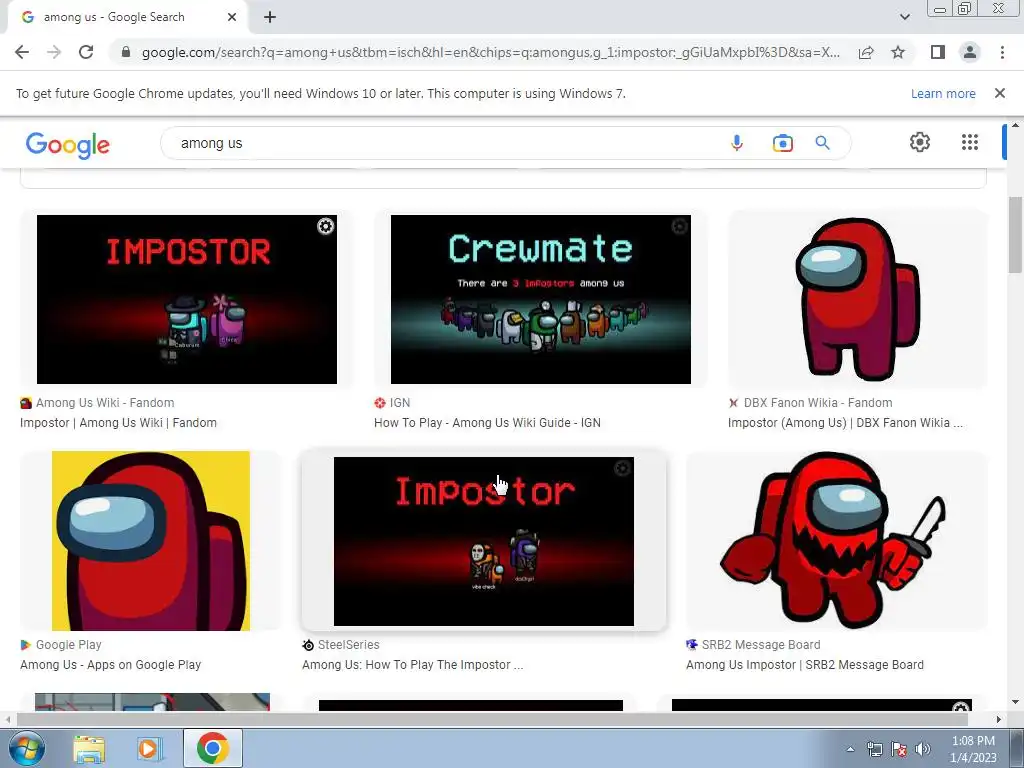The height and width of the screenshot is (768, 1024).
Task: Open the Chrome three-dot menu
Action: pyautogui.click(x=1002, y=52)
